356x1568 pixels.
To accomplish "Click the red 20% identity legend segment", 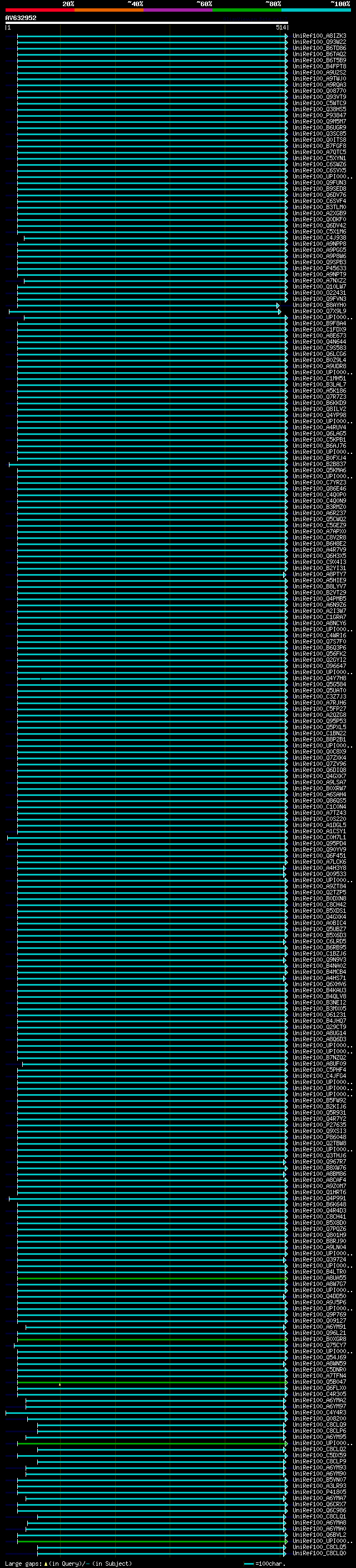I will point(39,10).
